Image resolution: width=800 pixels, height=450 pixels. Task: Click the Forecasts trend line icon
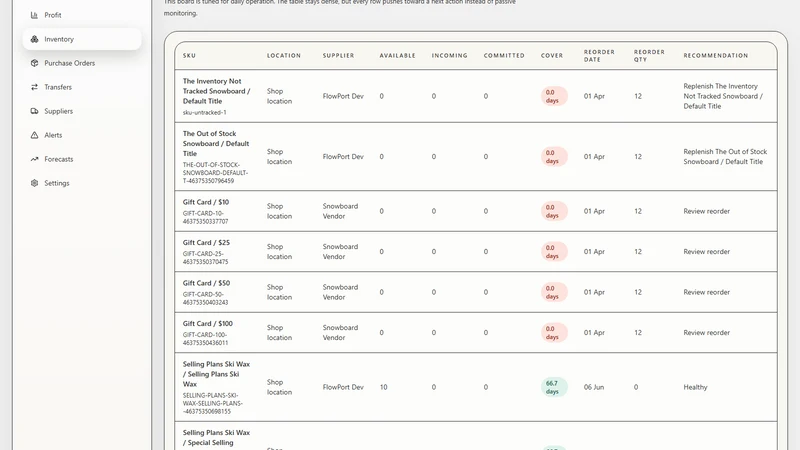click(x=34, y=159)
